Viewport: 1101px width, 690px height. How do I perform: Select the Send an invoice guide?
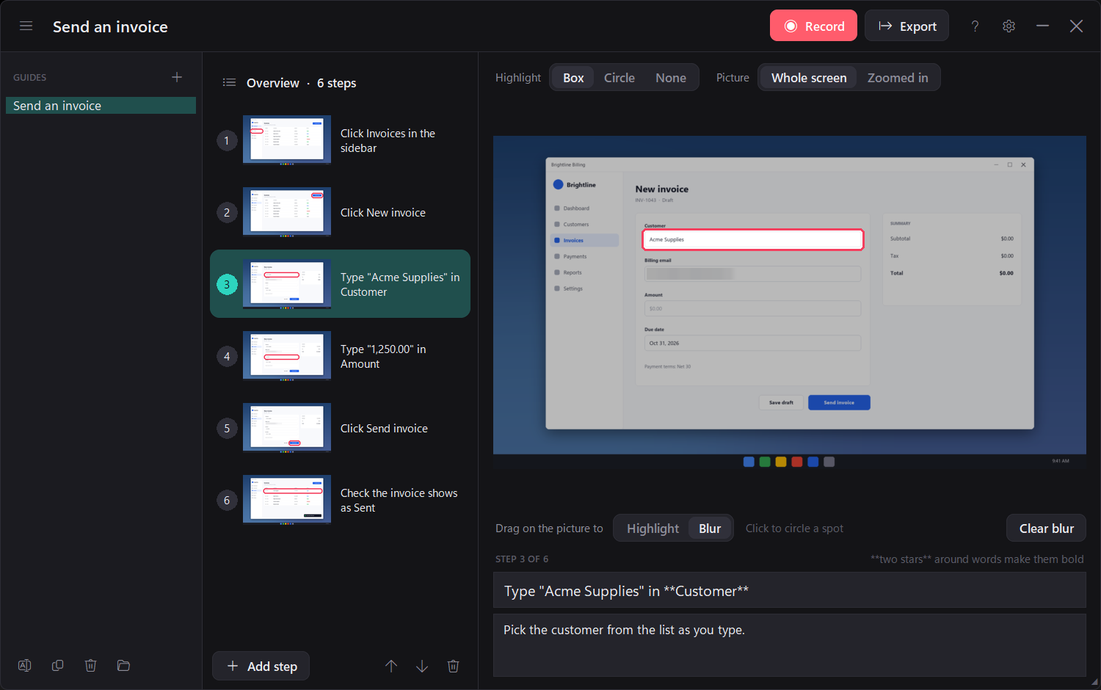click(x=101, y=105)
